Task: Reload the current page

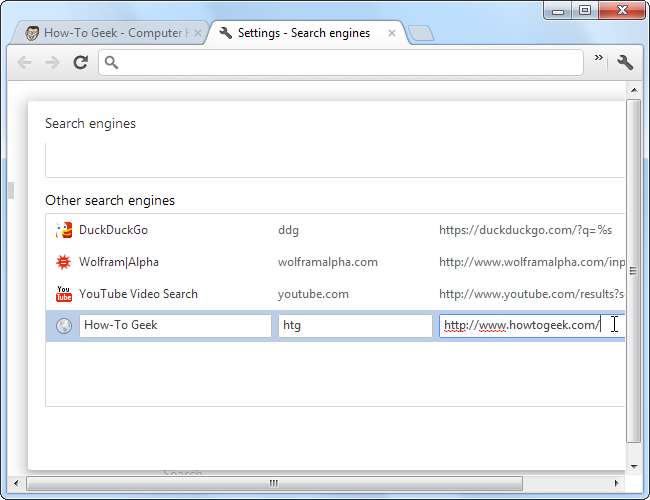Action: point(80,62)
